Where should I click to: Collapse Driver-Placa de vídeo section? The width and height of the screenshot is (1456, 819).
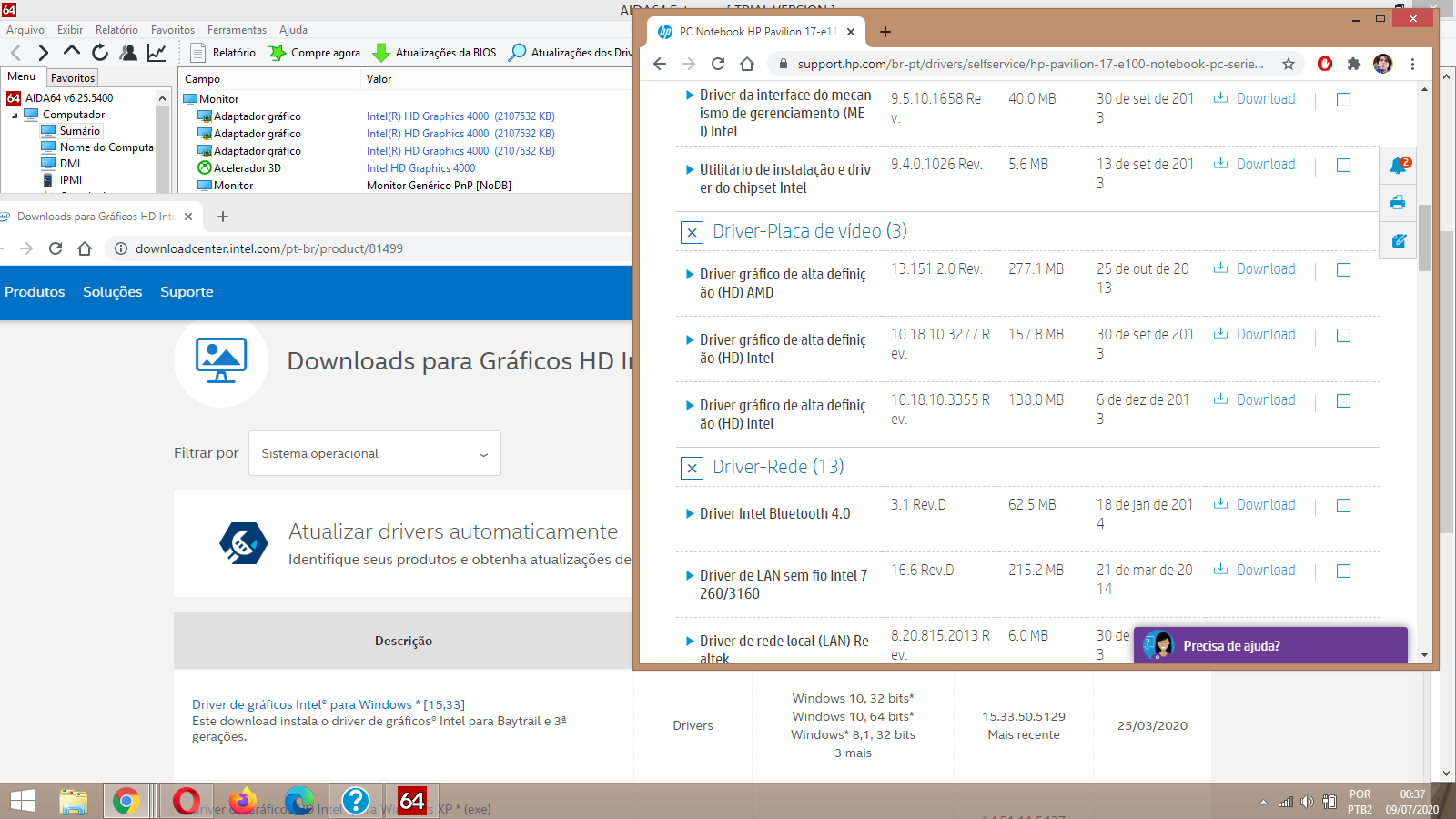(692, 232)
